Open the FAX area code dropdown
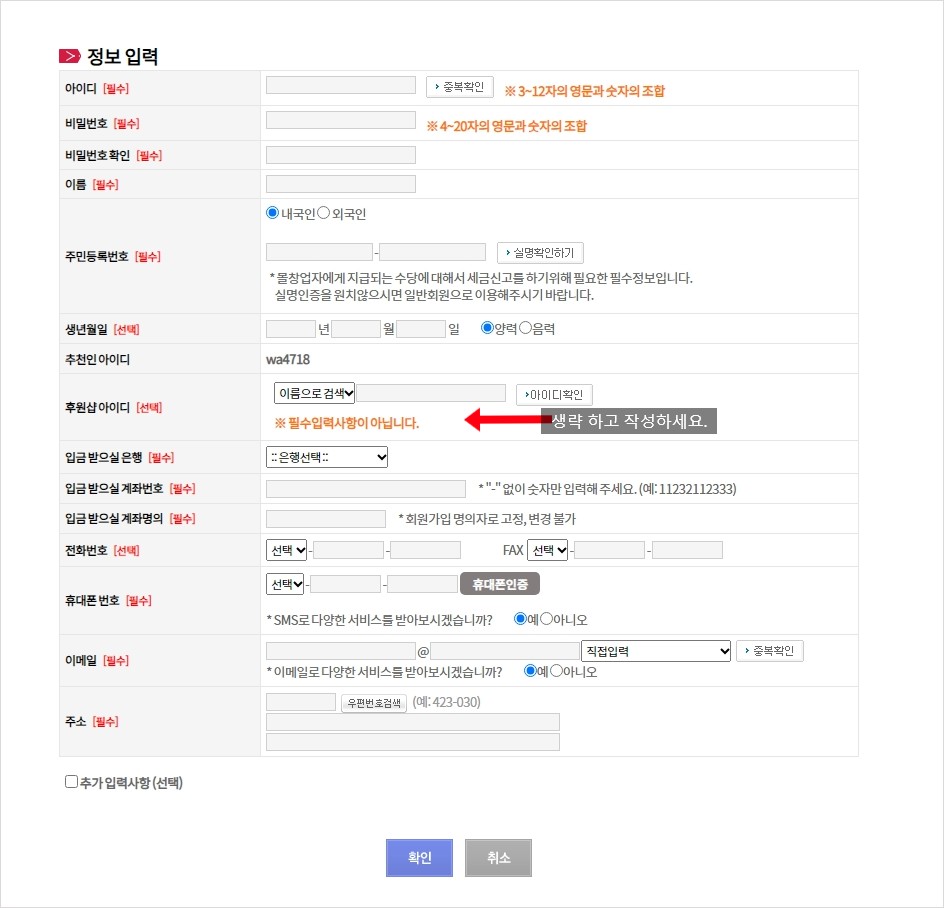 coord(547,550)
